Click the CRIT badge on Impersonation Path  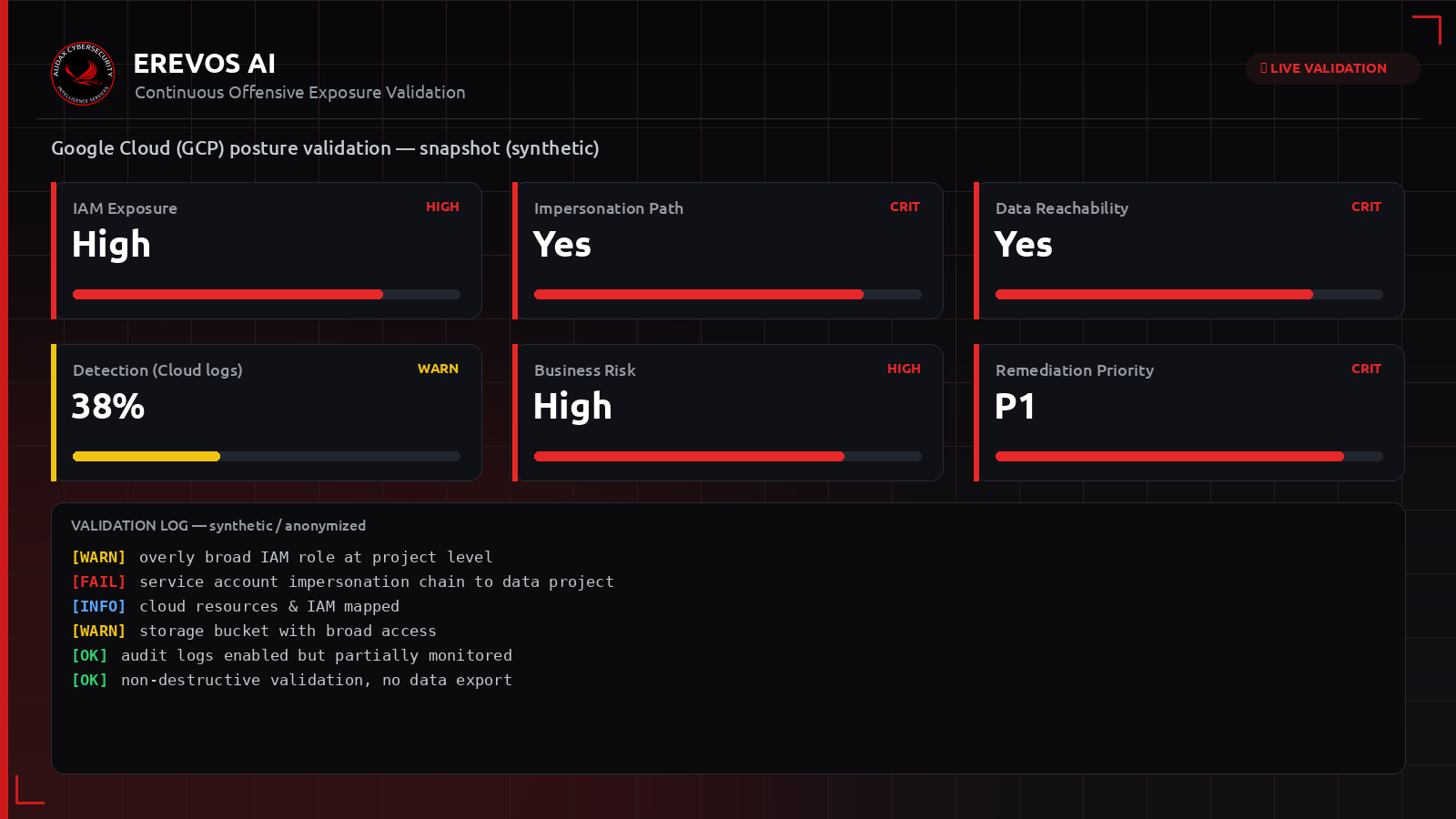[x=905, y=207]
